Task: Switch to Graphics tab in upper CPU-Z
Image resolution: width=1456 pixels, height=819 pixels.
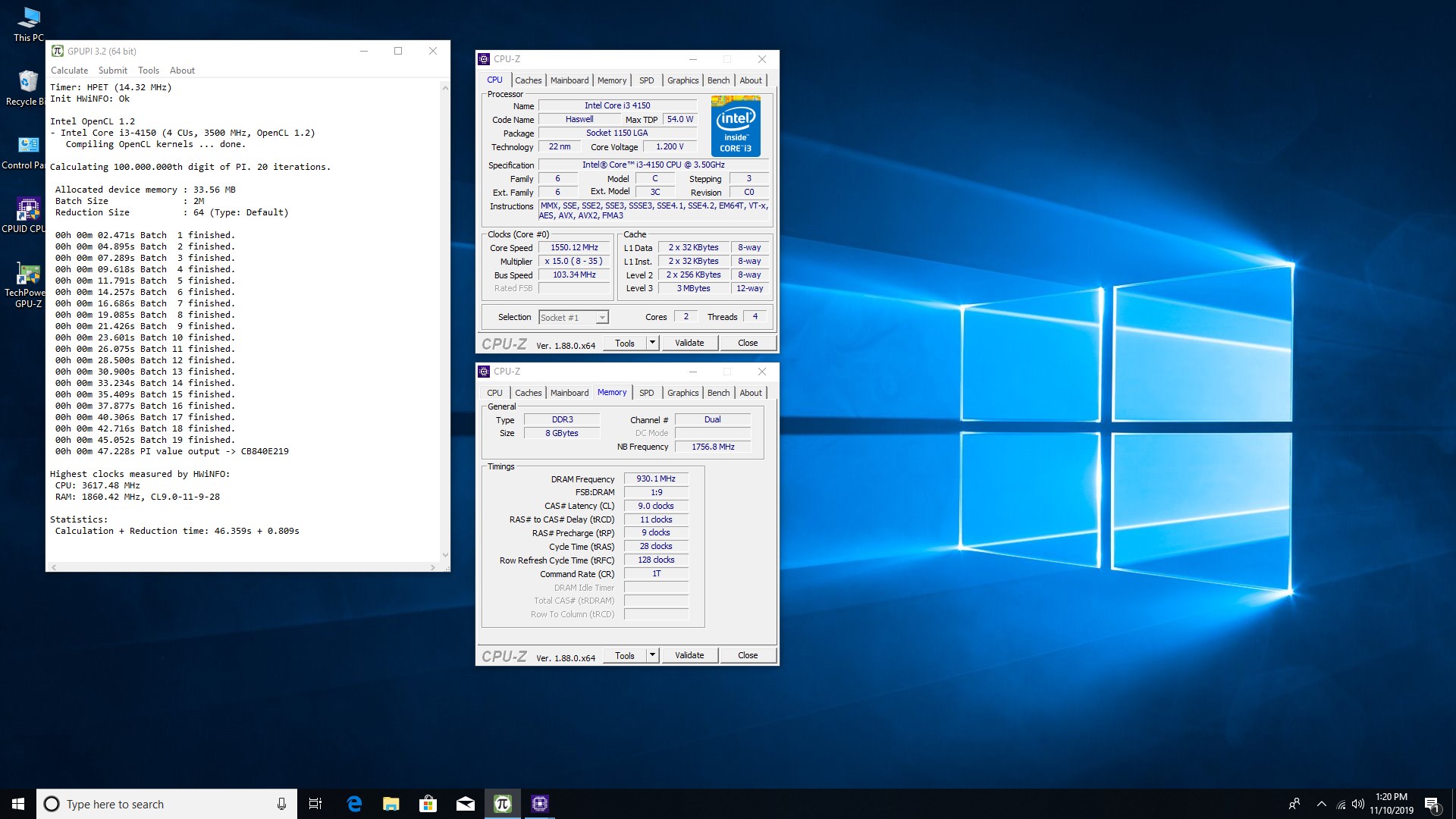Action: click(x=682, y=80)
